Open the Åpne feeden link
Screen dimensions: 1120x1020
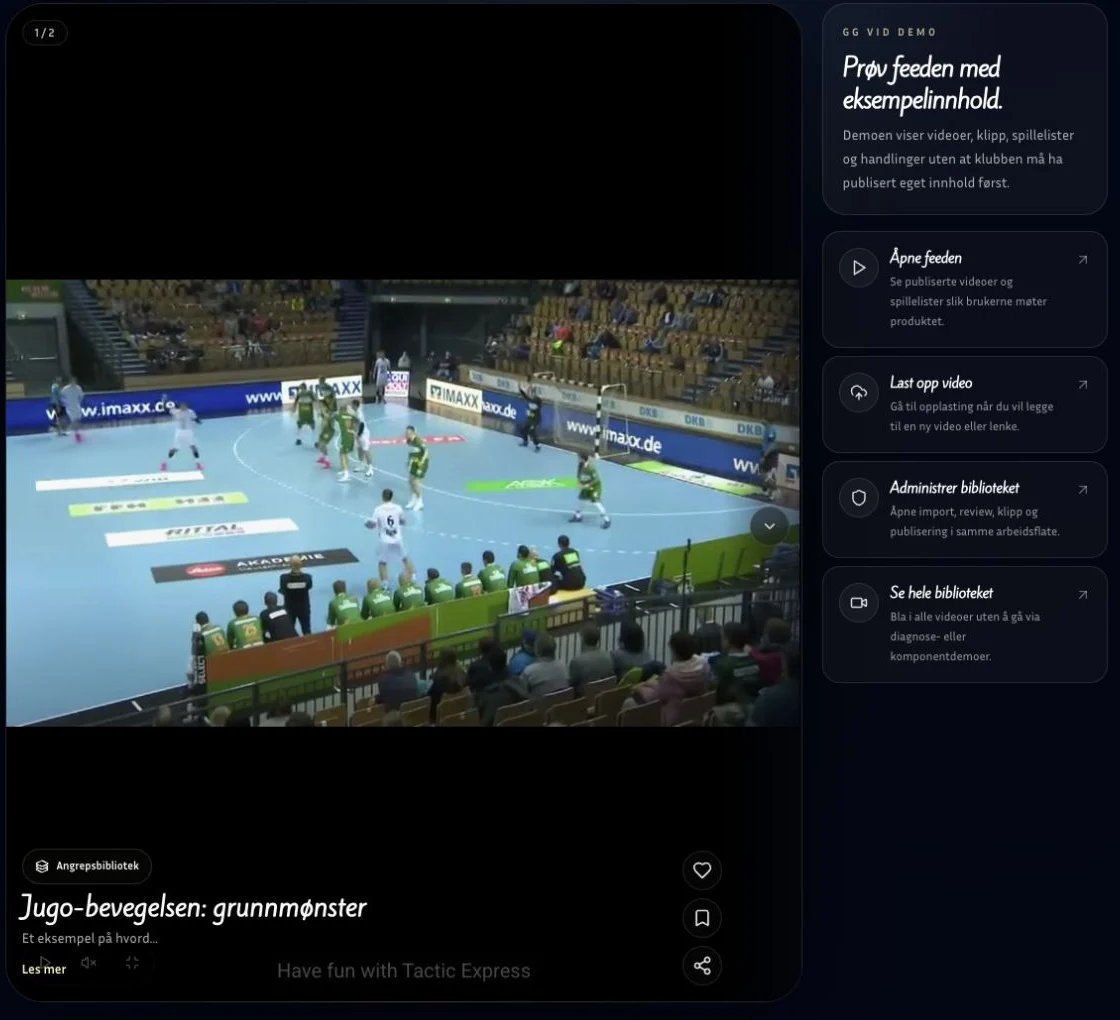click(x=964, y=289)
